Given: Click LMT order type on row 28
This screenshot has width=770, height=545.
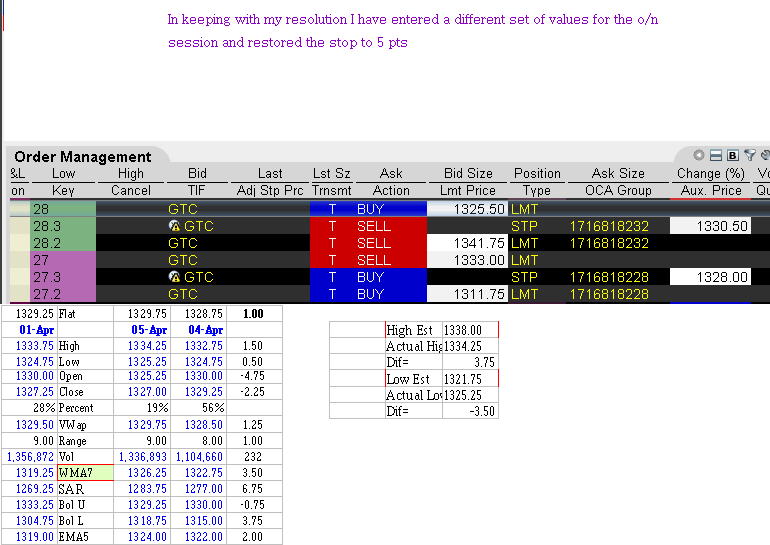Looking at the screenshot, I should click(x=524, y=209).
